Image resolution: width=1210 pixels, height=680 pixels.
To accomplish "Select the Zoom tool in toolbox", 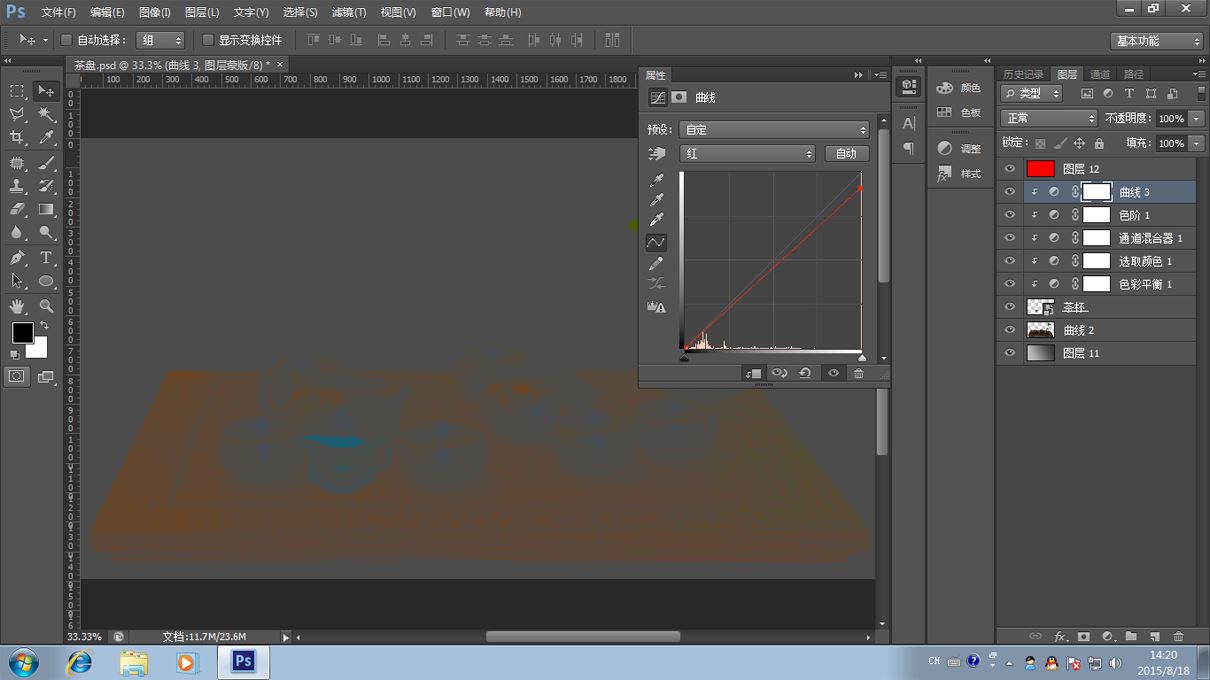I will (46, 306).
